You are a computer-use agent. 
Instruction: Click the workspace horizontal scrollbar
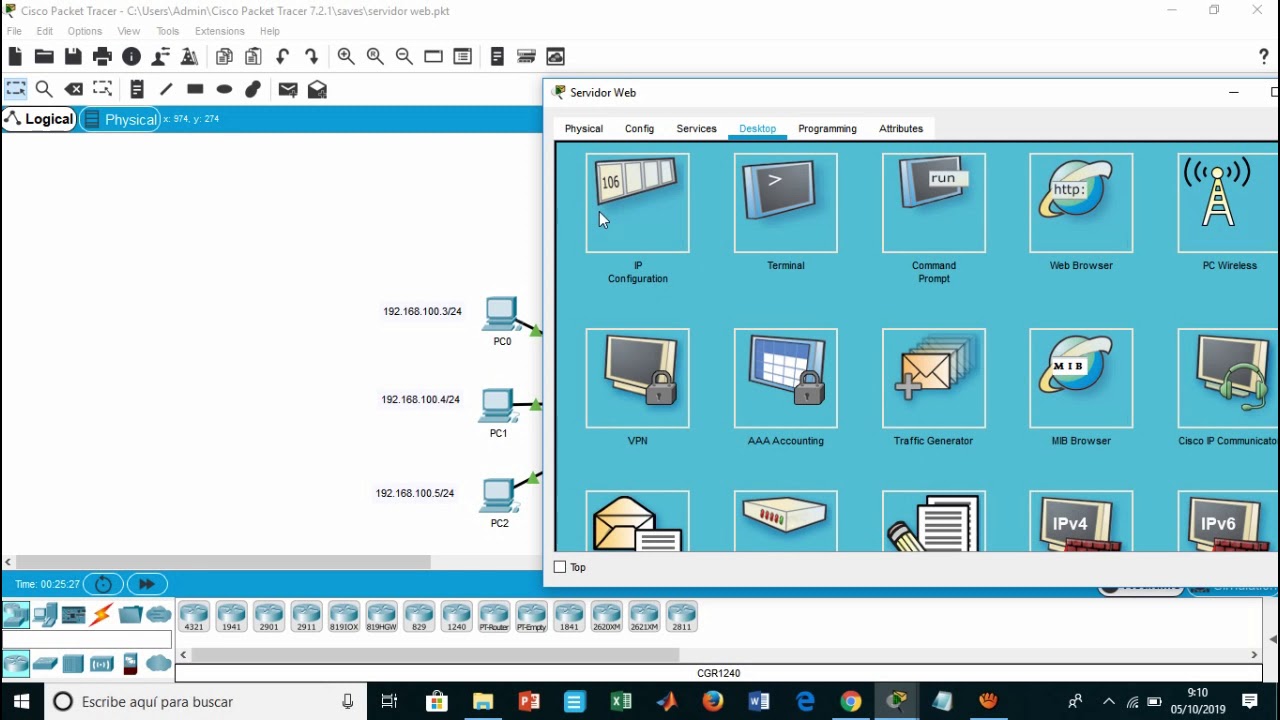click(x=223, y=562)
